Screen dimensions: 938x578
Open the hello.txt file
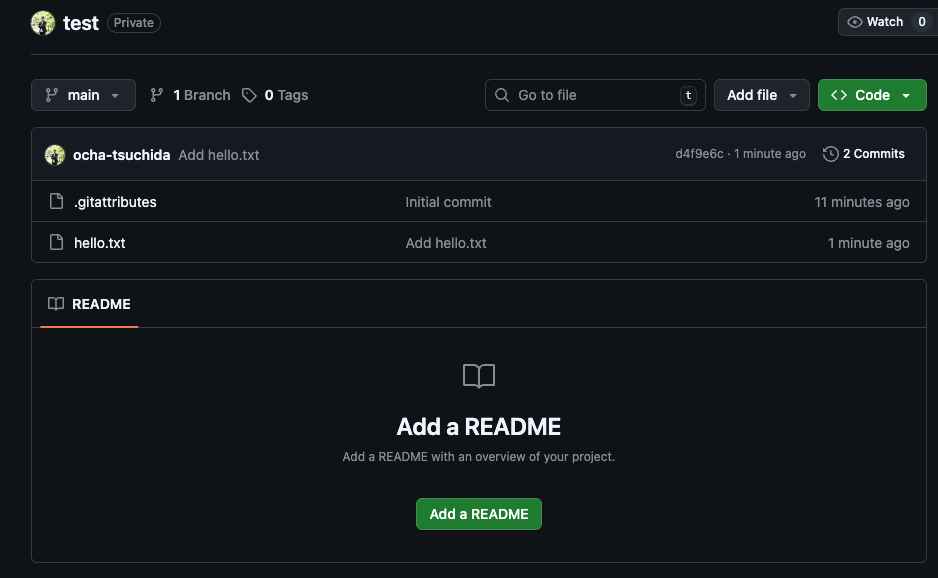pyautogui.click(x=99, y=243)
